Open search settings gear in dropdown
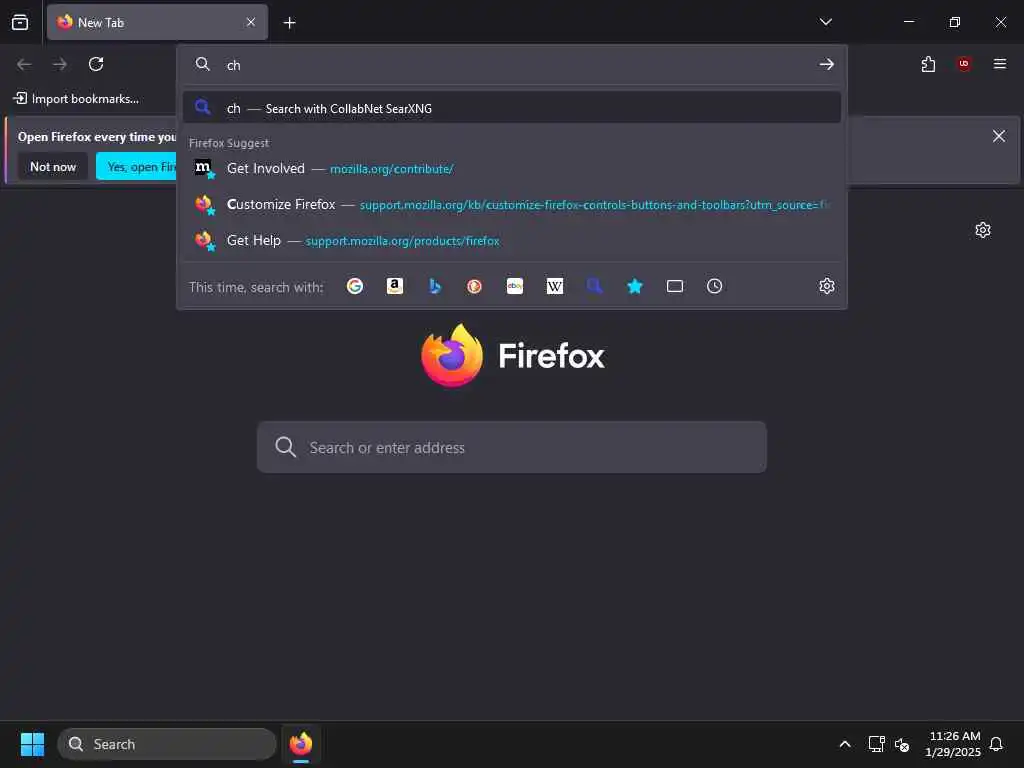The image size is (1024, 768). (x=827, y=286)
